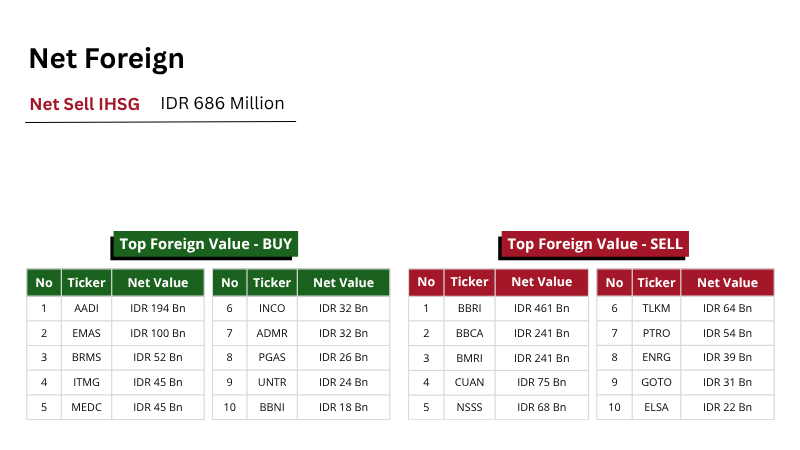The image size is (800, 450).
Task: Click the CUAN ticker cell
Action: tap(469, 382)
